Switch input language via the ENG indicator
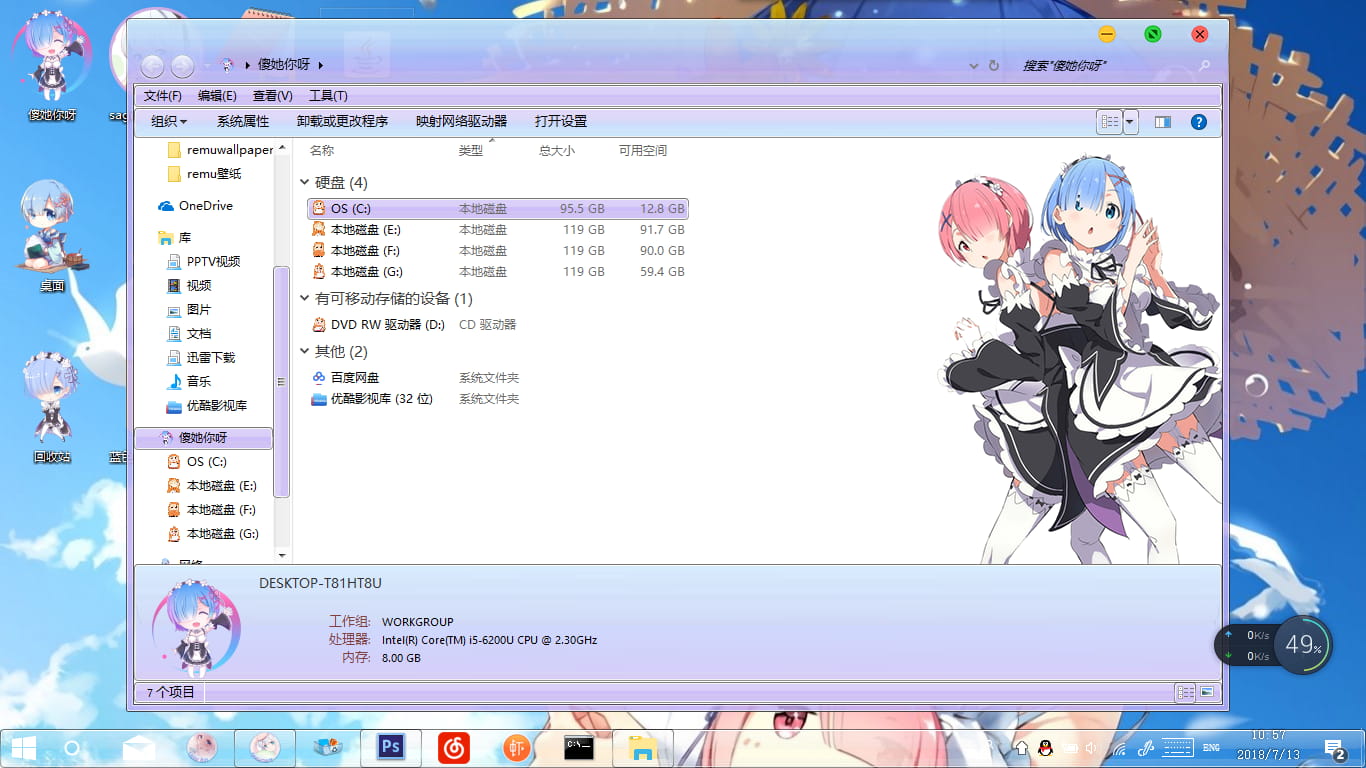1366x768 pixels. pyautogui.click(x=1211, y=747)
